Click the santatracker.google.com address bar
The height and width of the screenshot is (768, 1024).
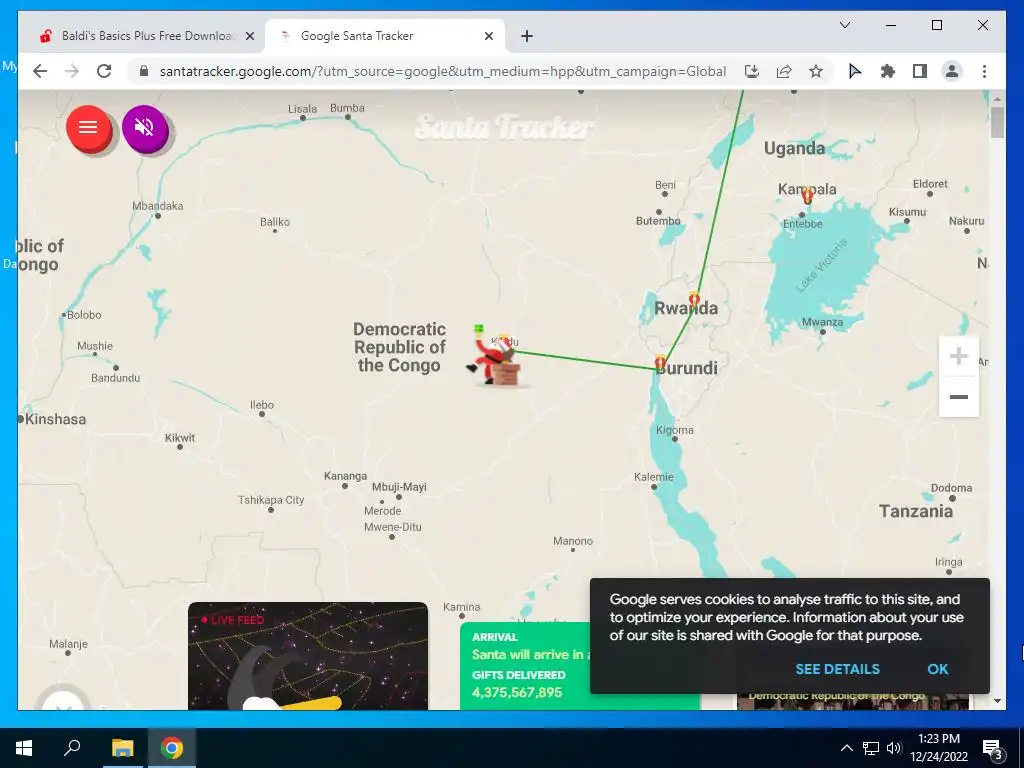click(x=443, y=71)
